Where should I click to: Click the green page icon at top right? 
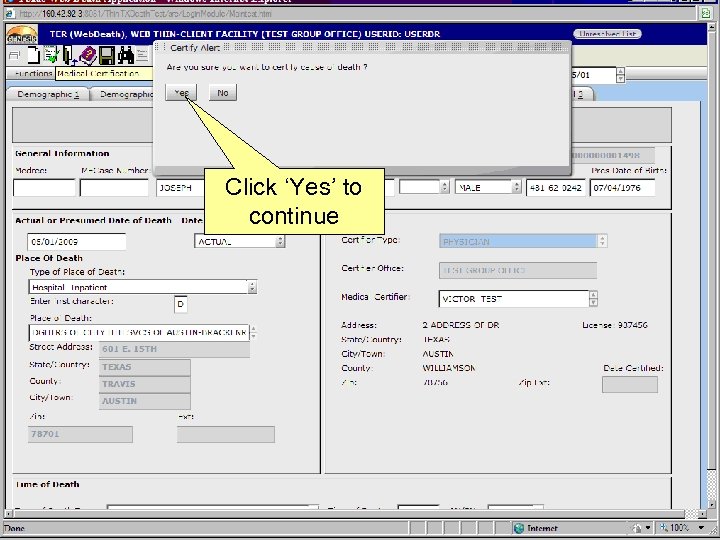[x=705, y=13]
